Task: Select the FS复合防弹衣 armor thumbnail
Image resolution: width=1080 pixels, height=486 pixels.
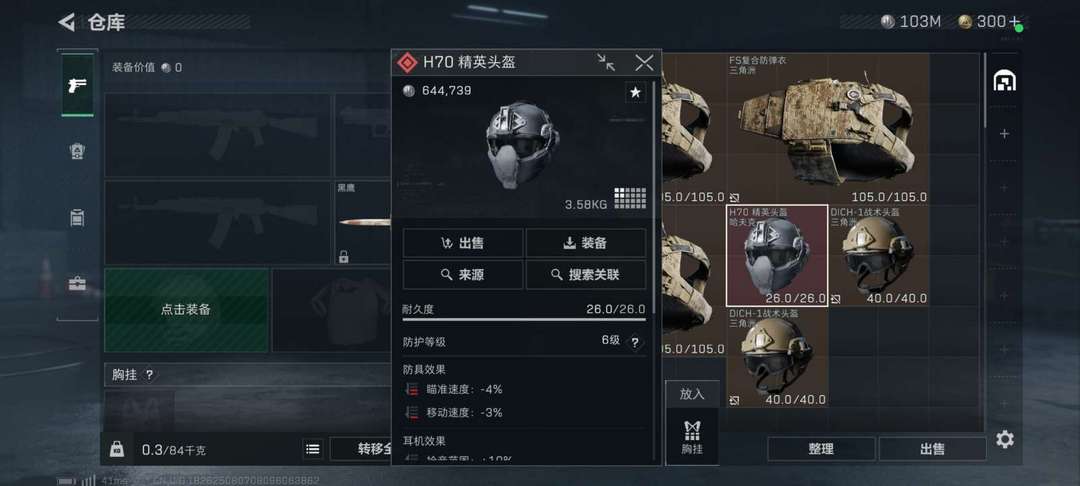Action: [827, 129]
